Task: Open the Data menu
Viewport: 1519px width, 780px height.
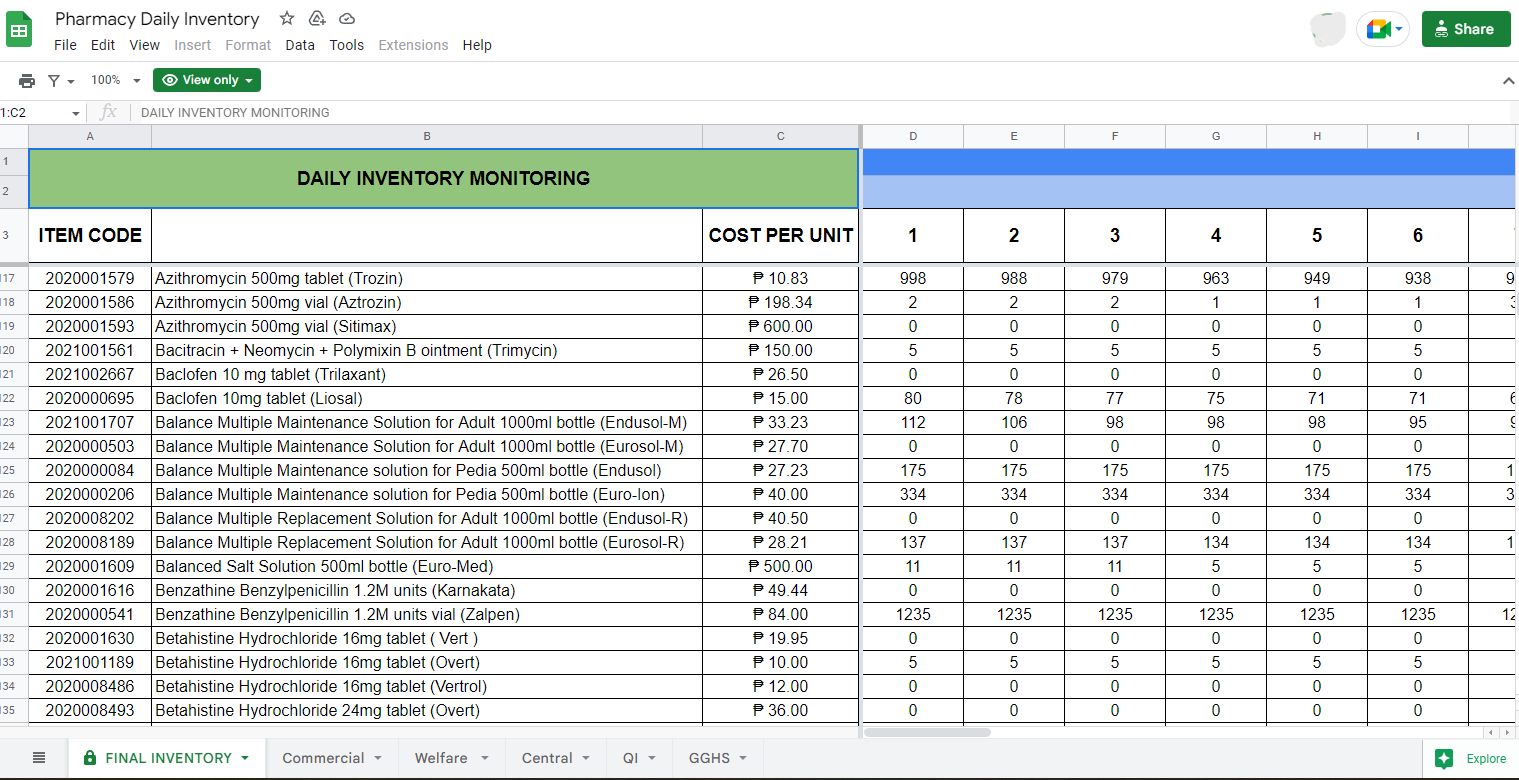Action: pyautogui.click(x=300, y=45)
